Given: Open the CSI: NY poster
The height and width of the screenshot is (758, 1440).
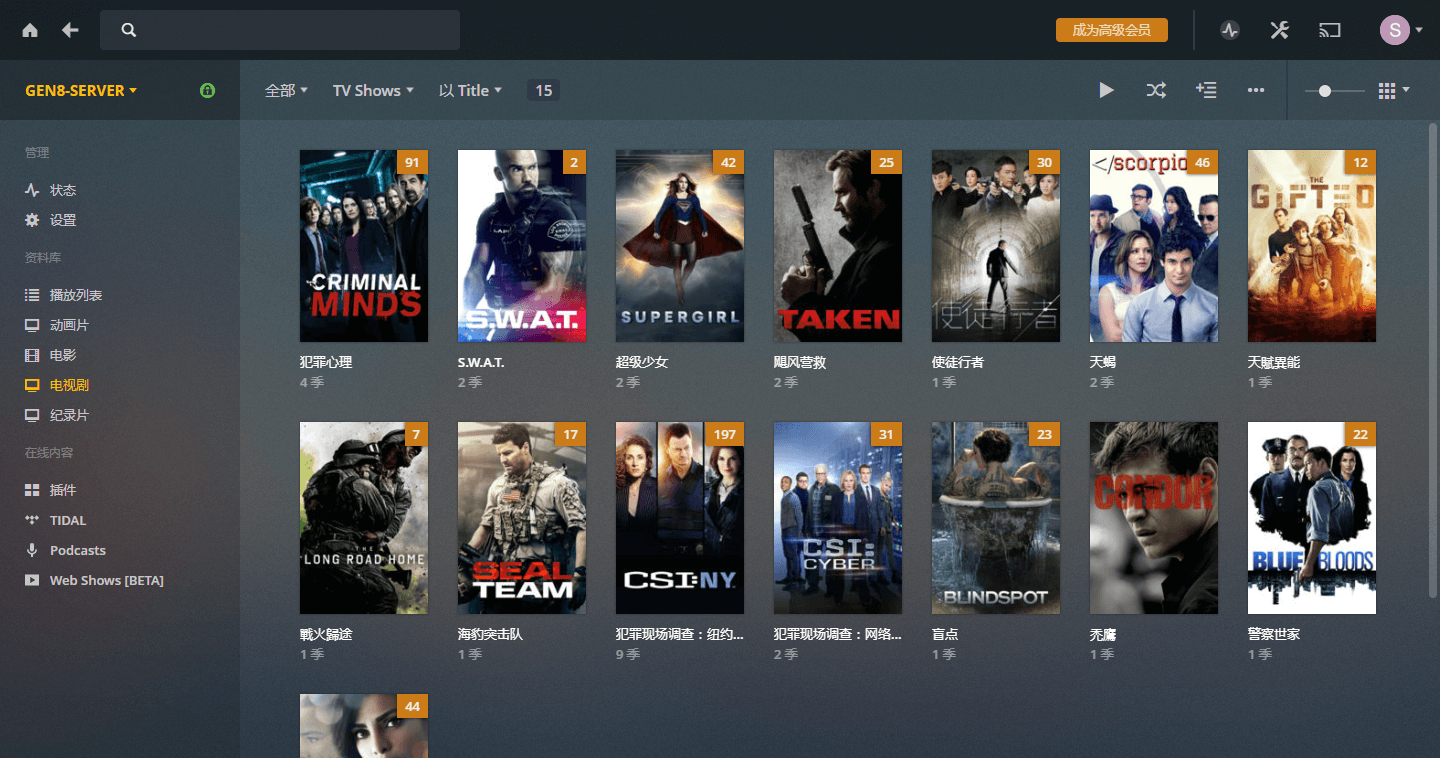Looking at the screenshot, I should 680,518.
